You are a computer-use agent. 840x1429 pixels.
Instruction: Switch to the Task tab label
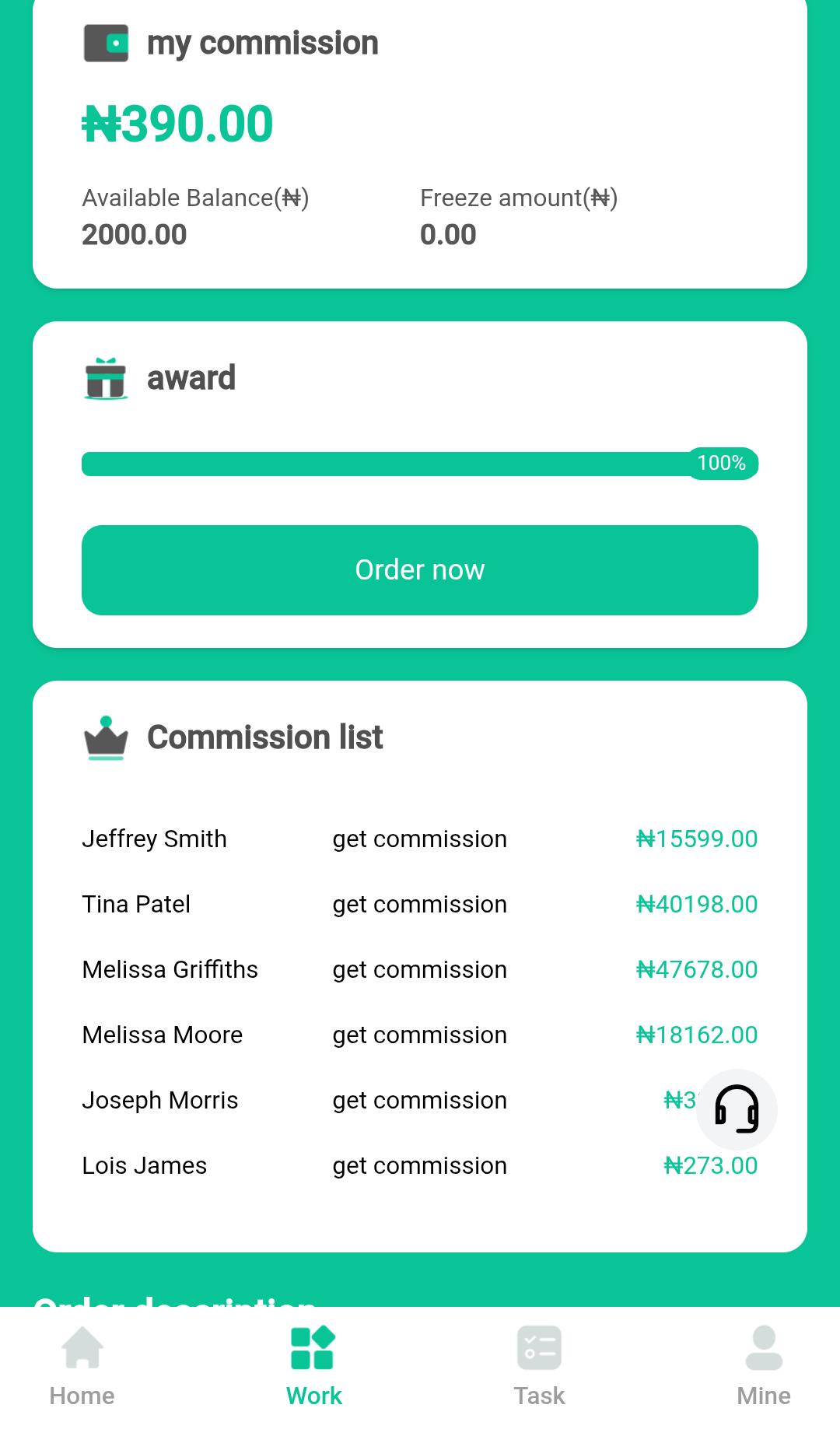point(539,1396)
